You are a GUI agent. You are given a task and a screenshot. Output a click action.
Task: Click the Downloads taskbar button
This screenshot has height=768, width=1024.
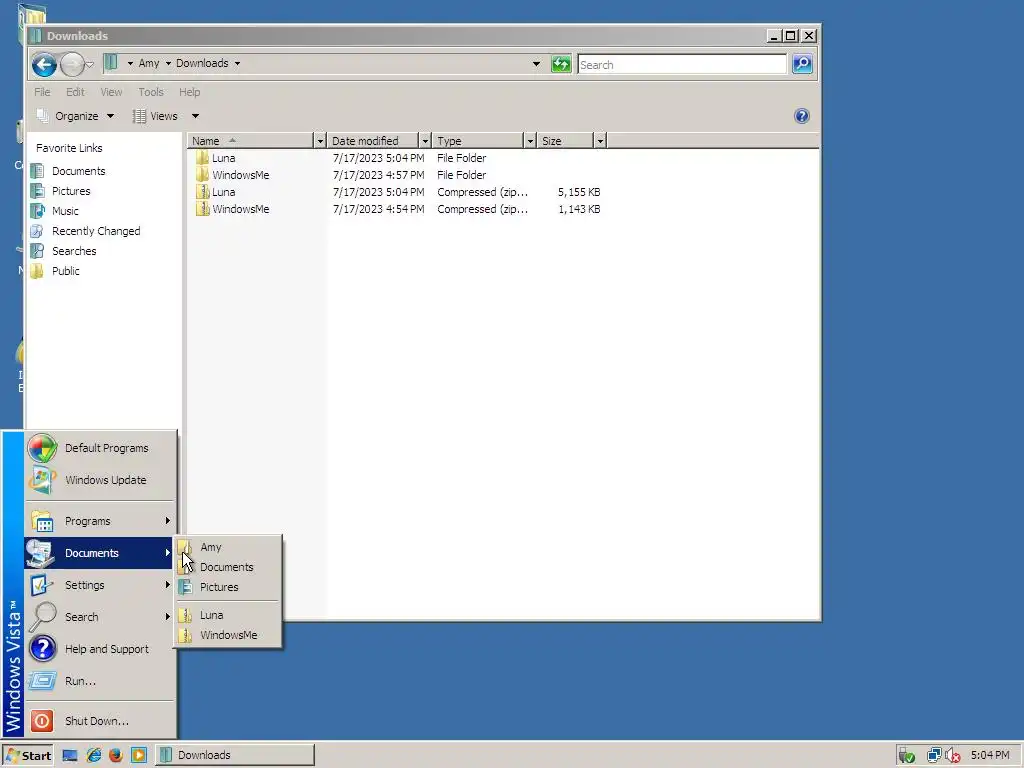click(x=235, y=756)
